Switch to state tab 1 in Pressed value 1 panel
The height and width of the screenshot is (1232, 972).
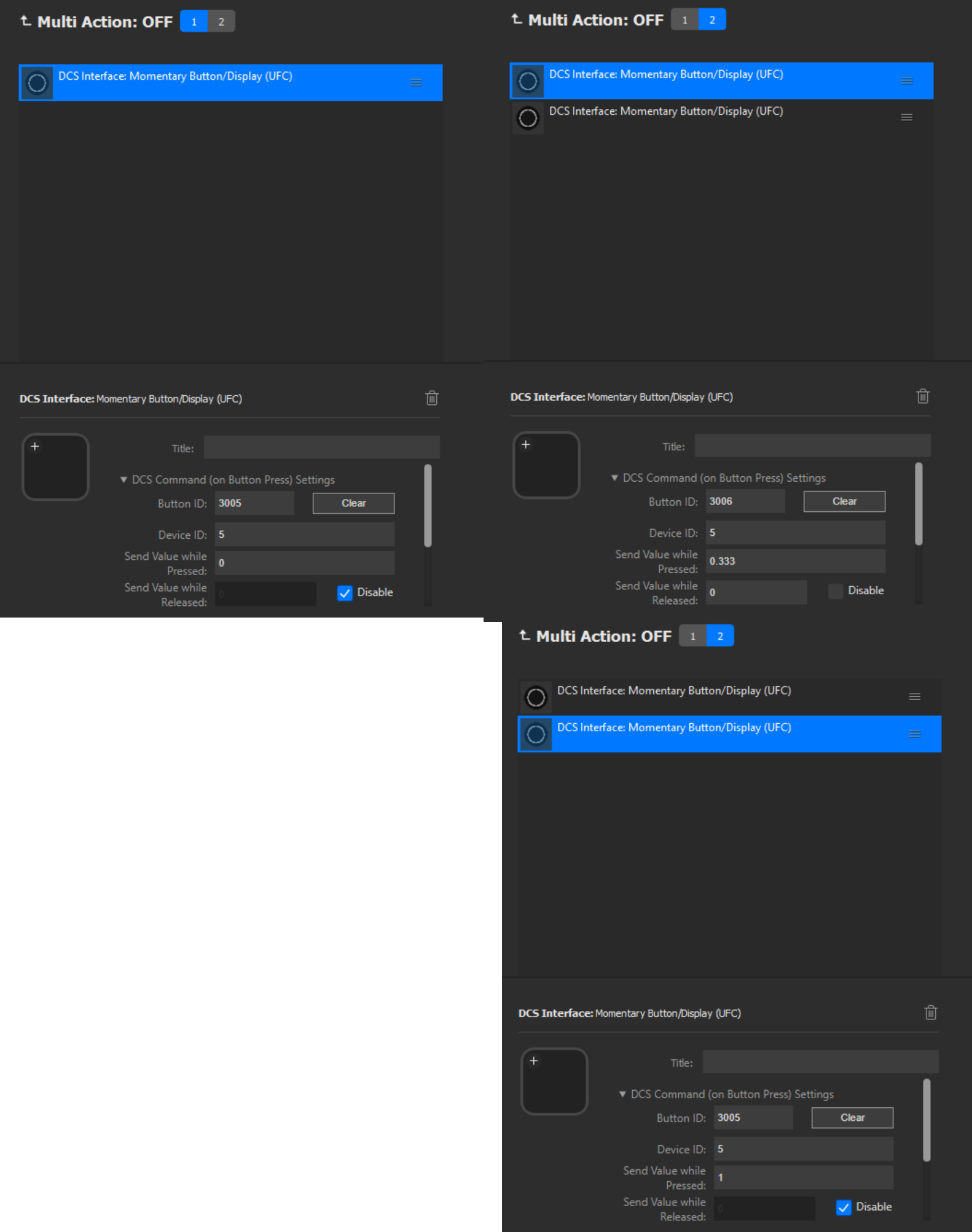click(x=692, y=636)
